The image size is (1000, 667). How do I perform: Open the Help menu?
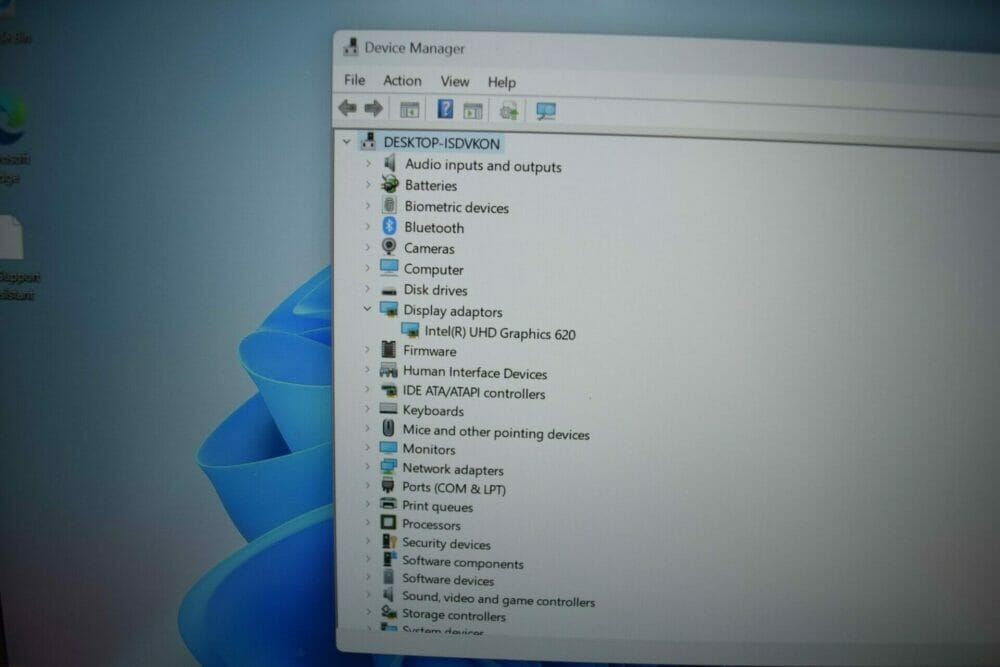coord(502,82)
